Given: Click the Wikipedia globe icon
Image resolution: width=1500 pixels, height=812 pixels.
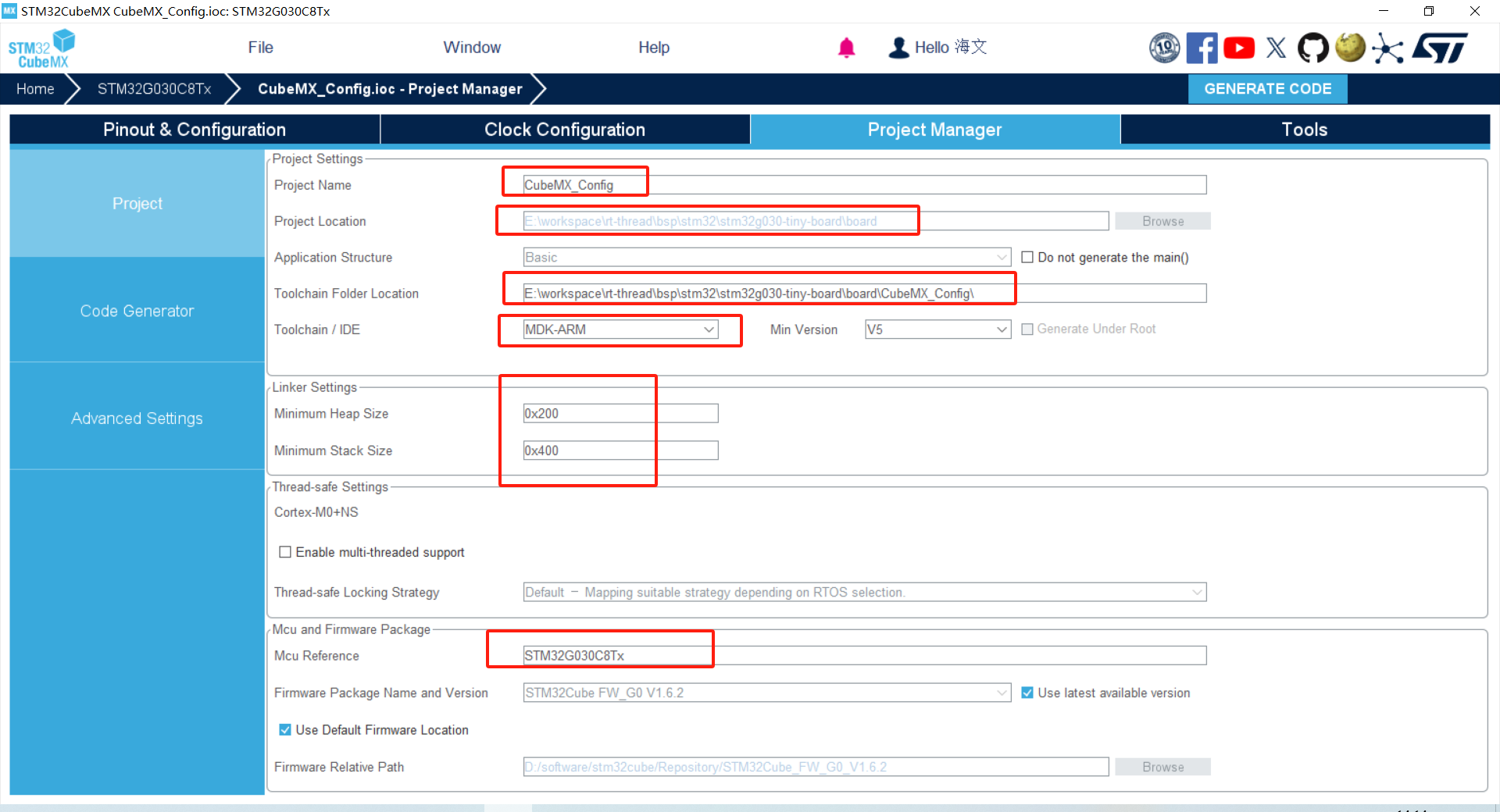Looking at the screenshot, I should point(1350,48).
